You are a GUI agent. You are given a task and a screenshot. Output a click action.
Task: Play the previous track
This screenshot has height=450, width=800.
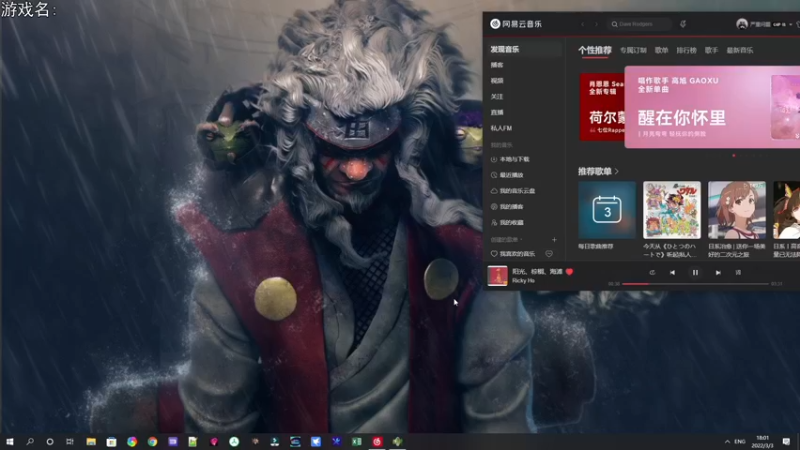coord(672,272)
